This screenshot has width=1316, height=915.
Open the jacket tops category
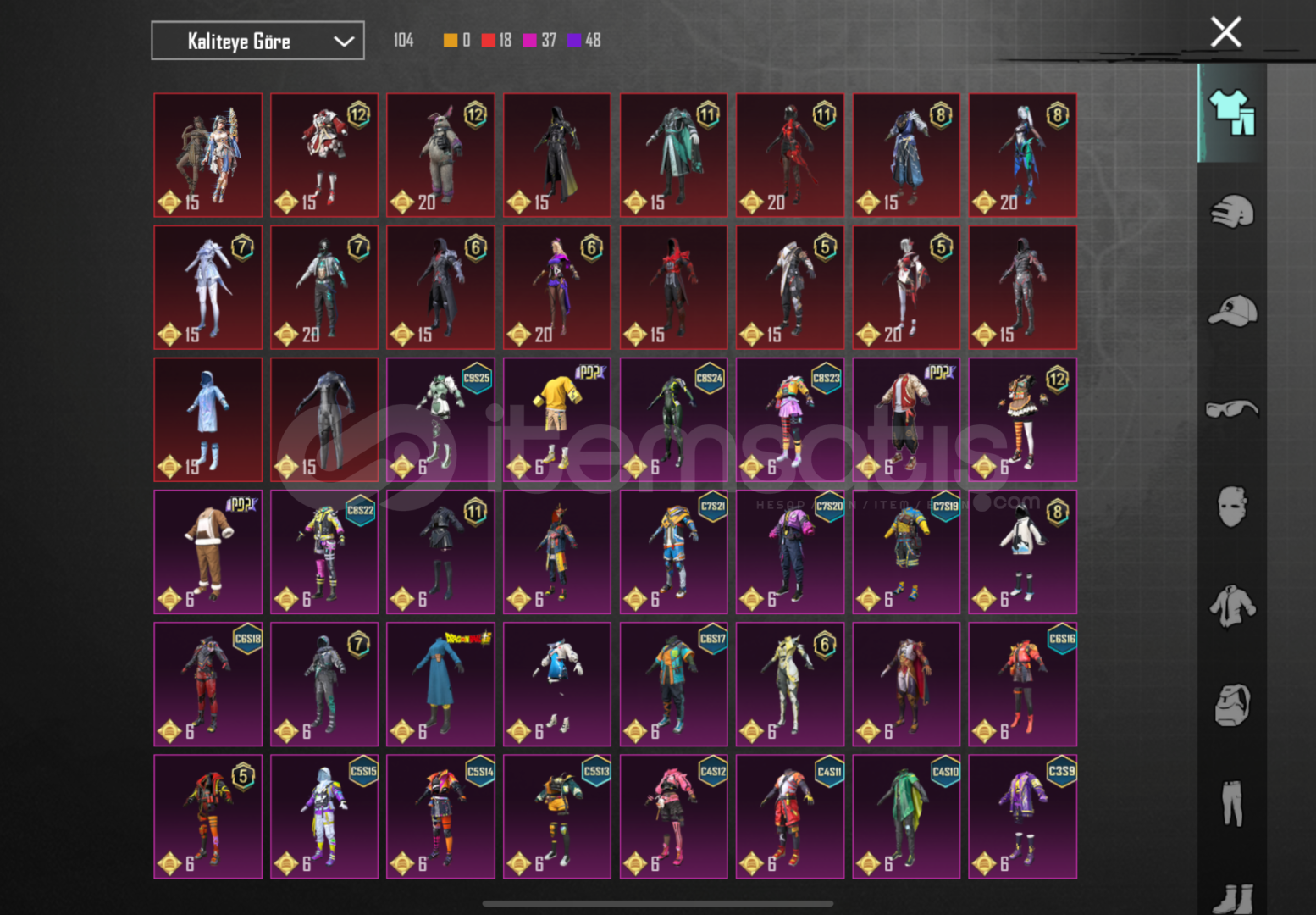pyautogui.click(x=1232, y=606)
